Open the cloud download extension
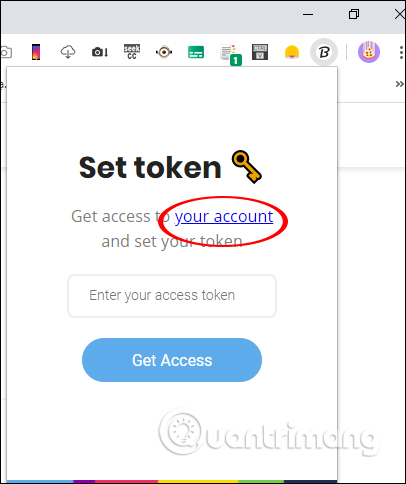 tap(68, 52)
